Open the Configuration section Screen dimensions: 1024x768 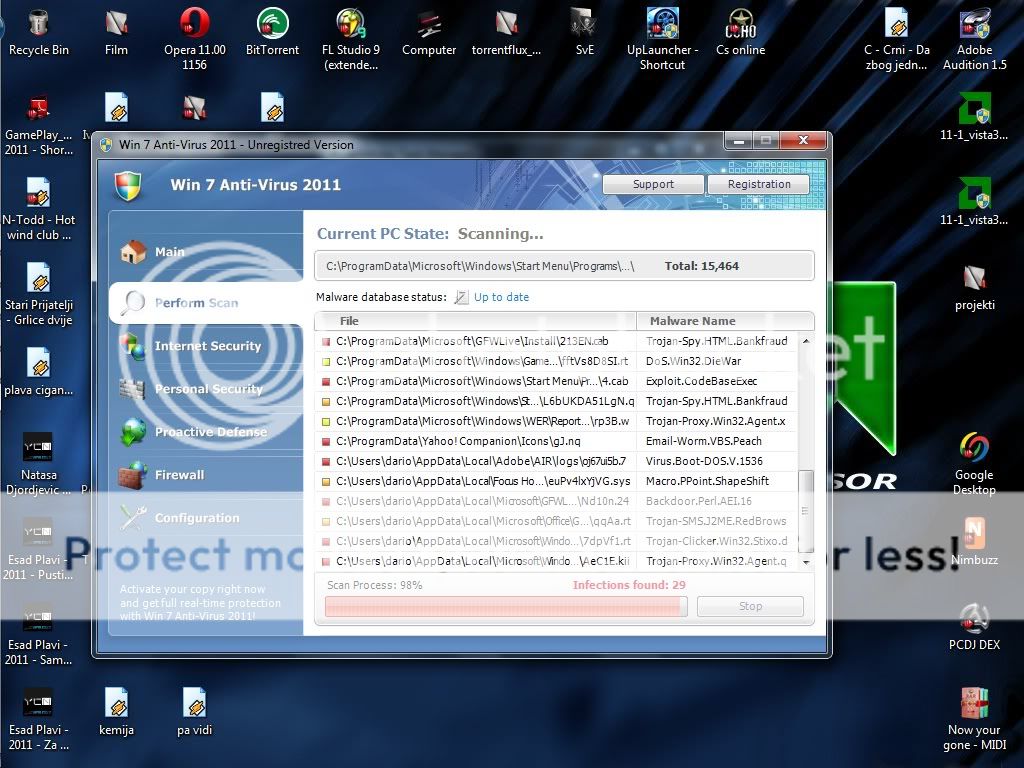pos(206,518)
